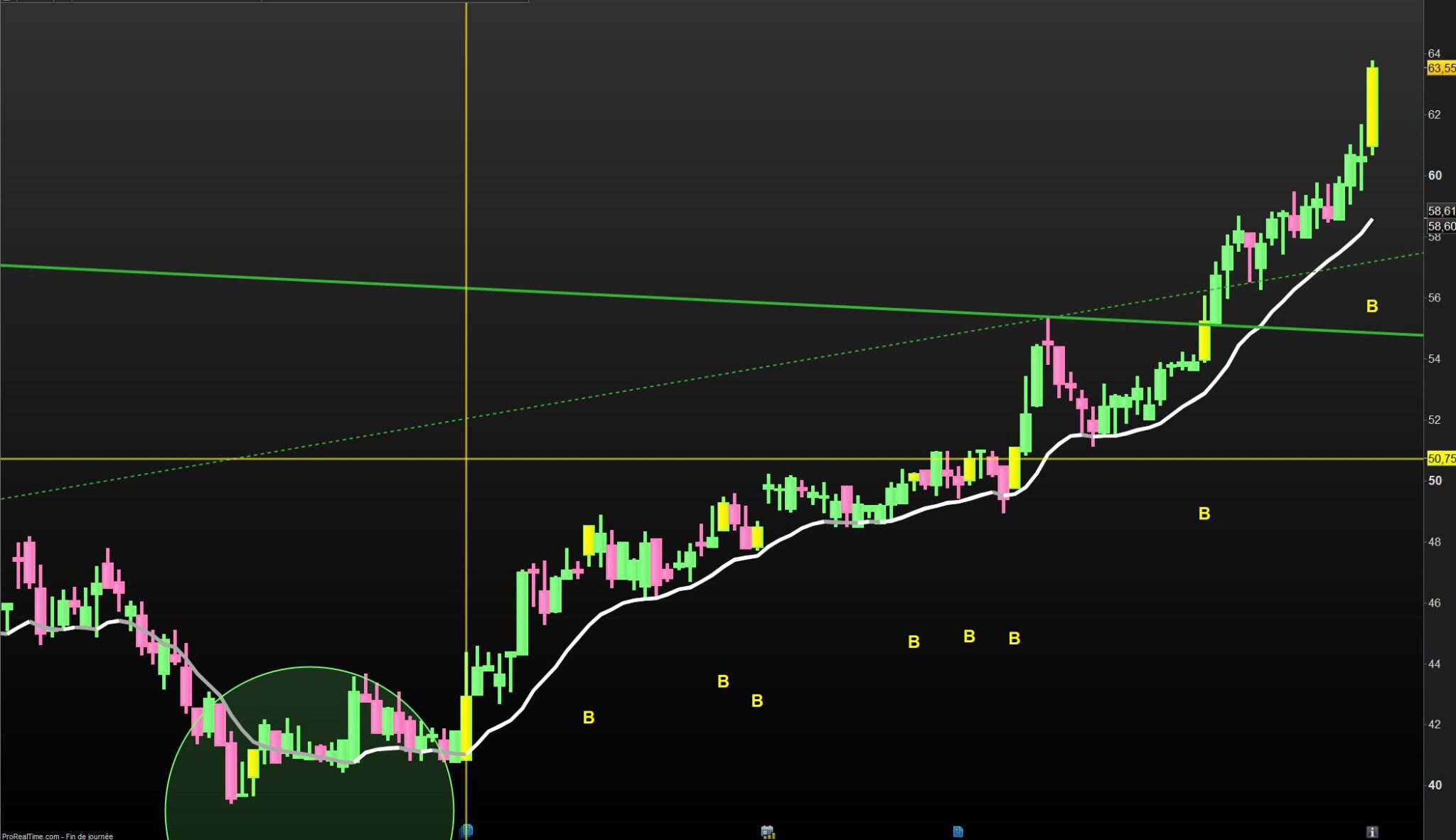Viewport: 1456px width, 840px height.
Task: Click the ProRealTime.com text at bottom left
Action: click(x=31, y=836)
